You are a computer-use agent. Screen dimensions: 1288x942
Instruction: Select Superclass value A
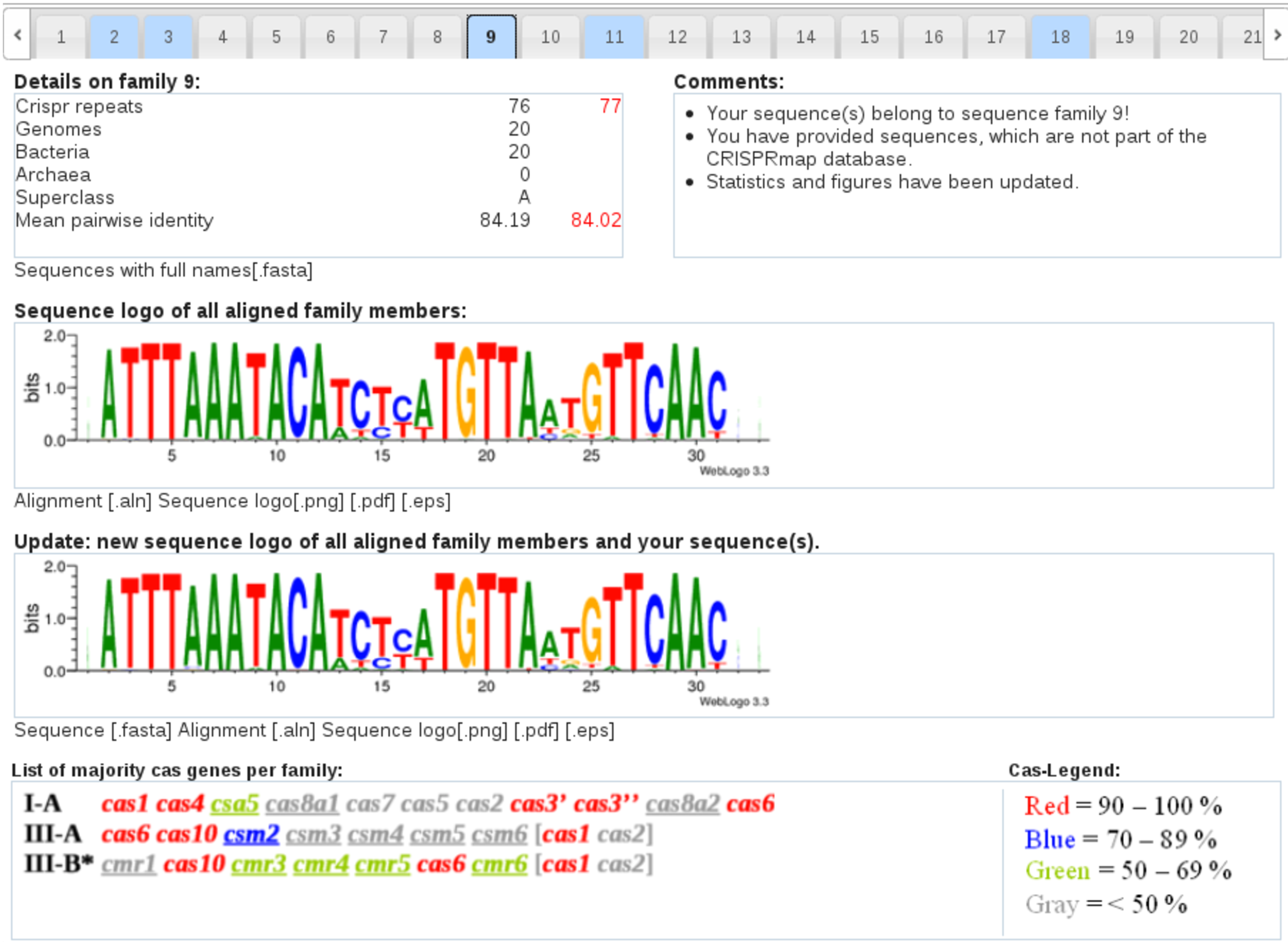525,197
